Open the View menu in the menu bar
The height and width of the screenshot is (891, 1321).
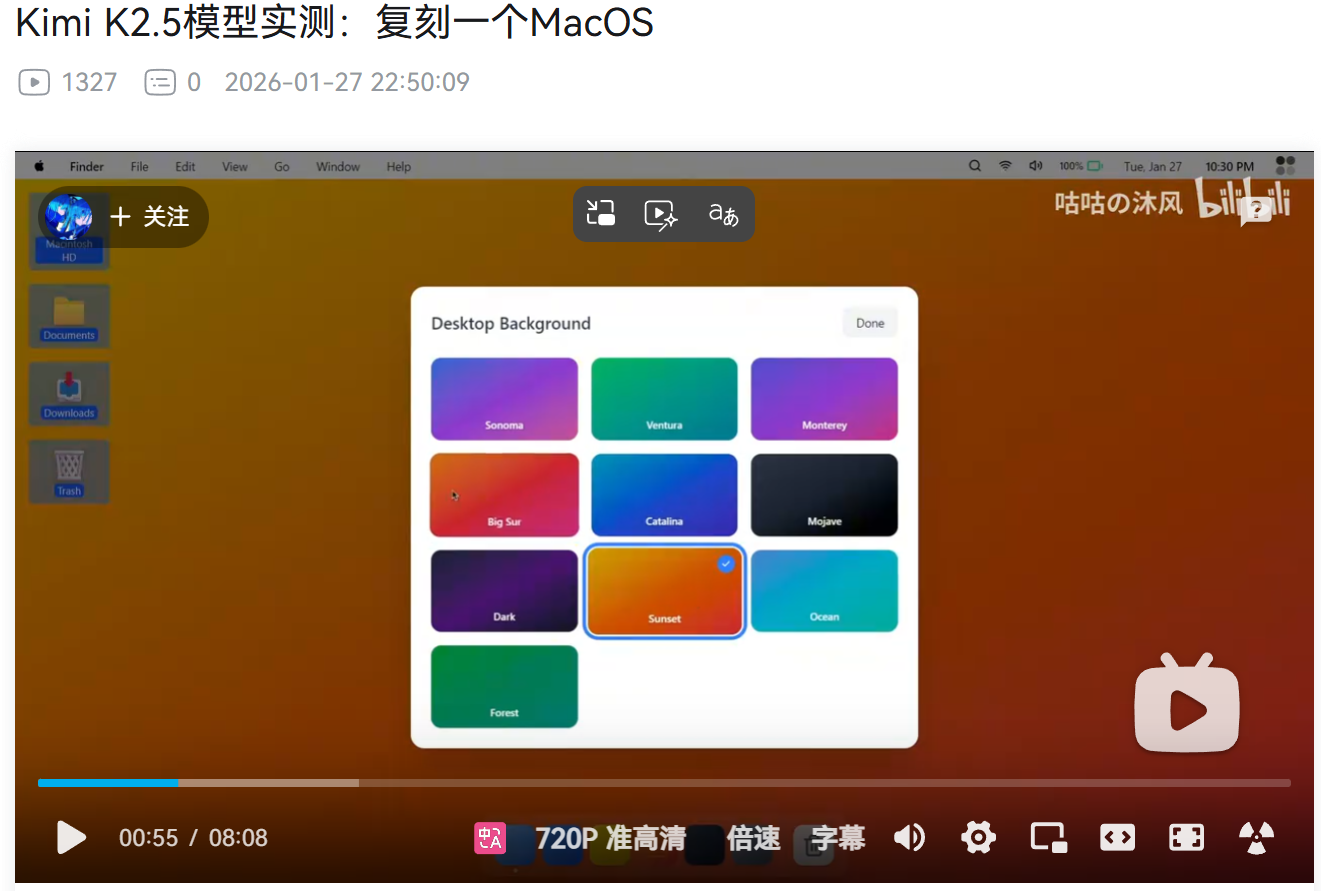coord(234,166)
